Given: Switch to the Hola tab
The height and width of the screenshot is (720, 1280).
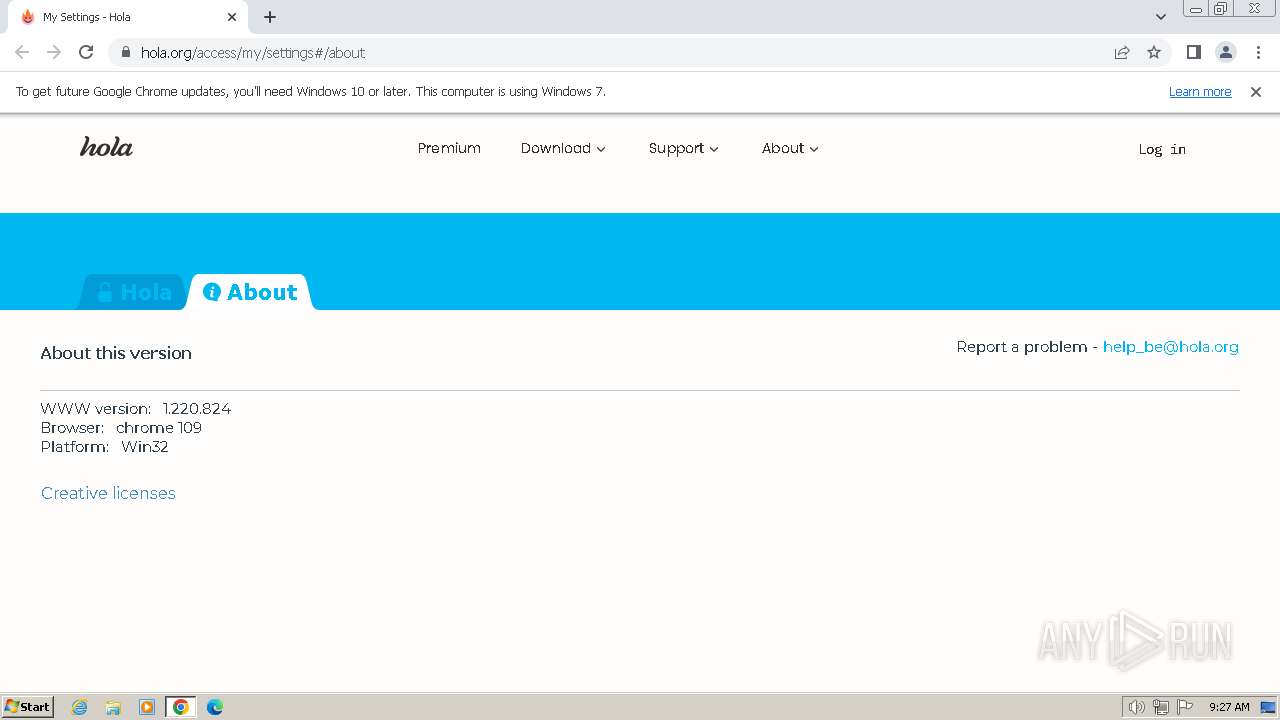Looking at the screenshot, I should pyautogui.click(x=133, y=292).
